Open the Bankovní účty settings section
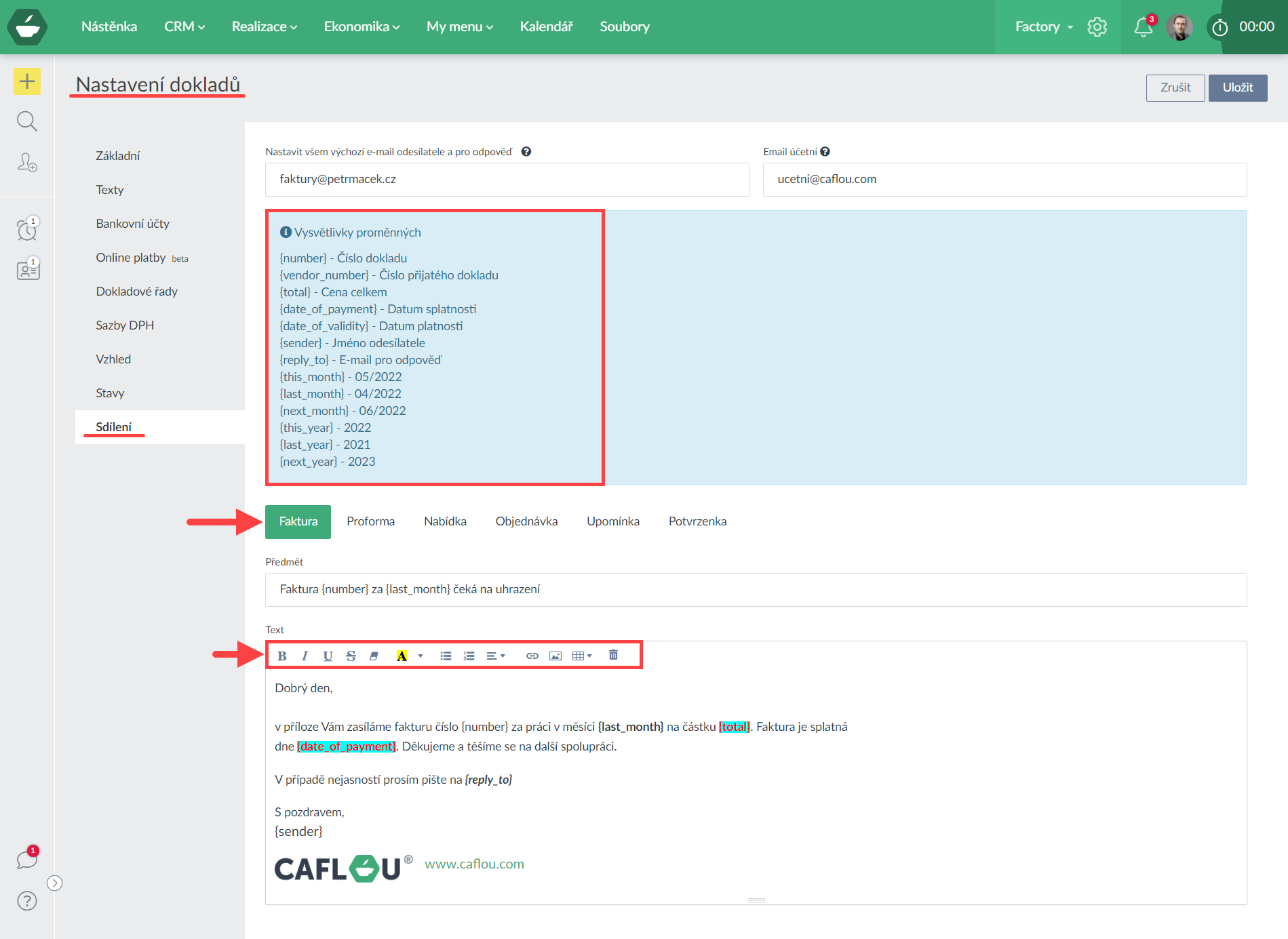This screenshot has height=939, width=1288. point(132,224)
